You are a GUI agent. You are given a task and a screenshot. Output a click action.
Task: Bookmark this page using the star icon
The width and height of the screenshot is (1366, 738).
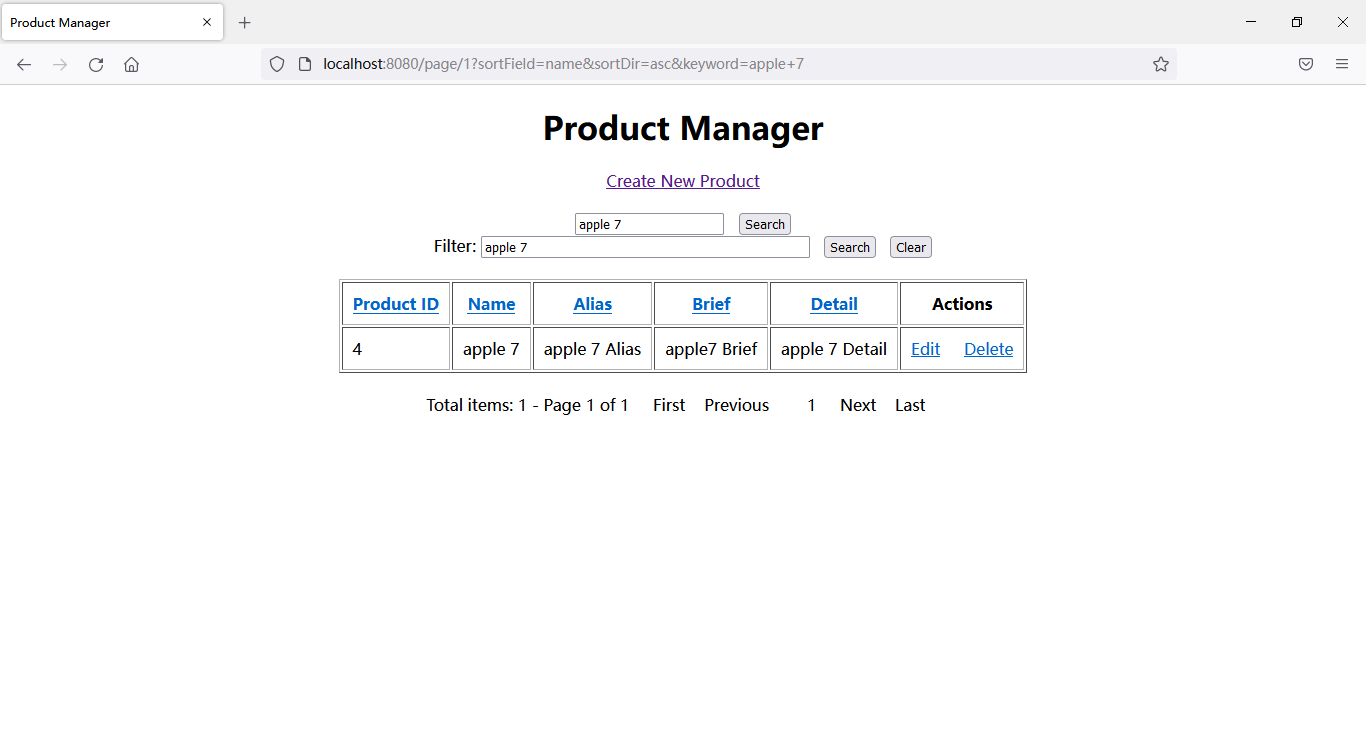[x=1161, y=64]
